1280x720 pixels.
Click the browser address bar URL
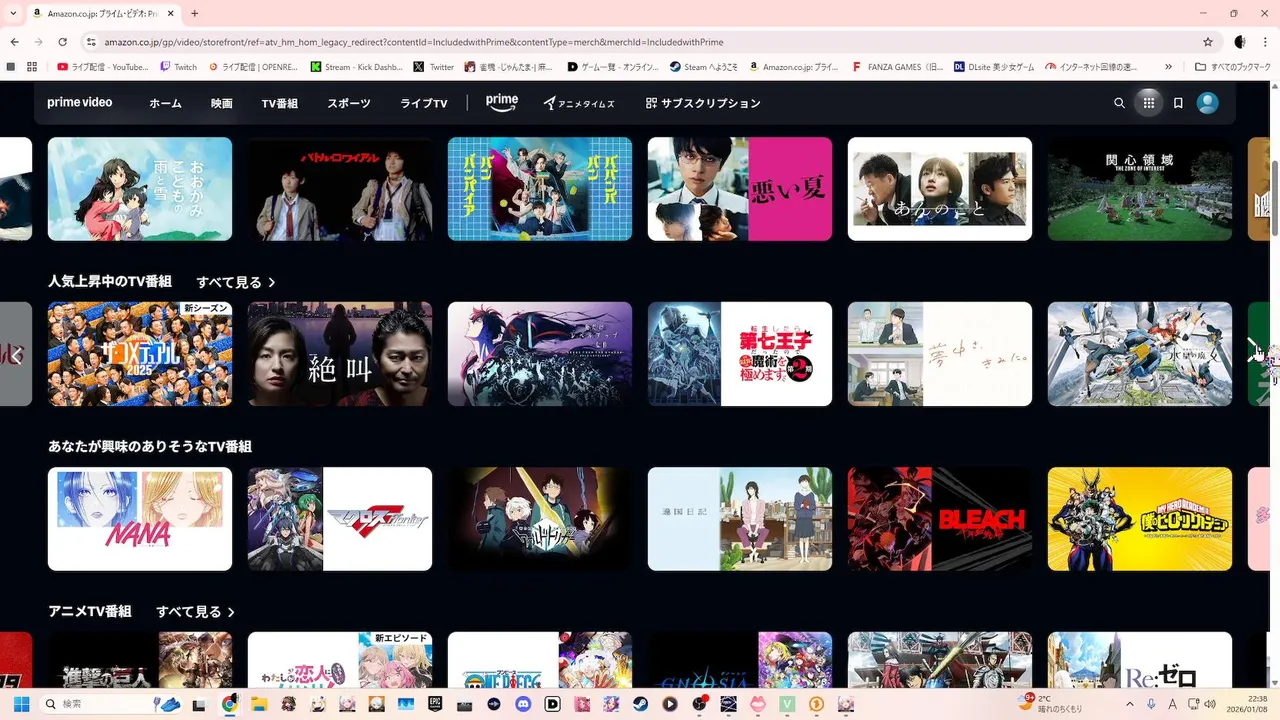click(x=413, y=42)
